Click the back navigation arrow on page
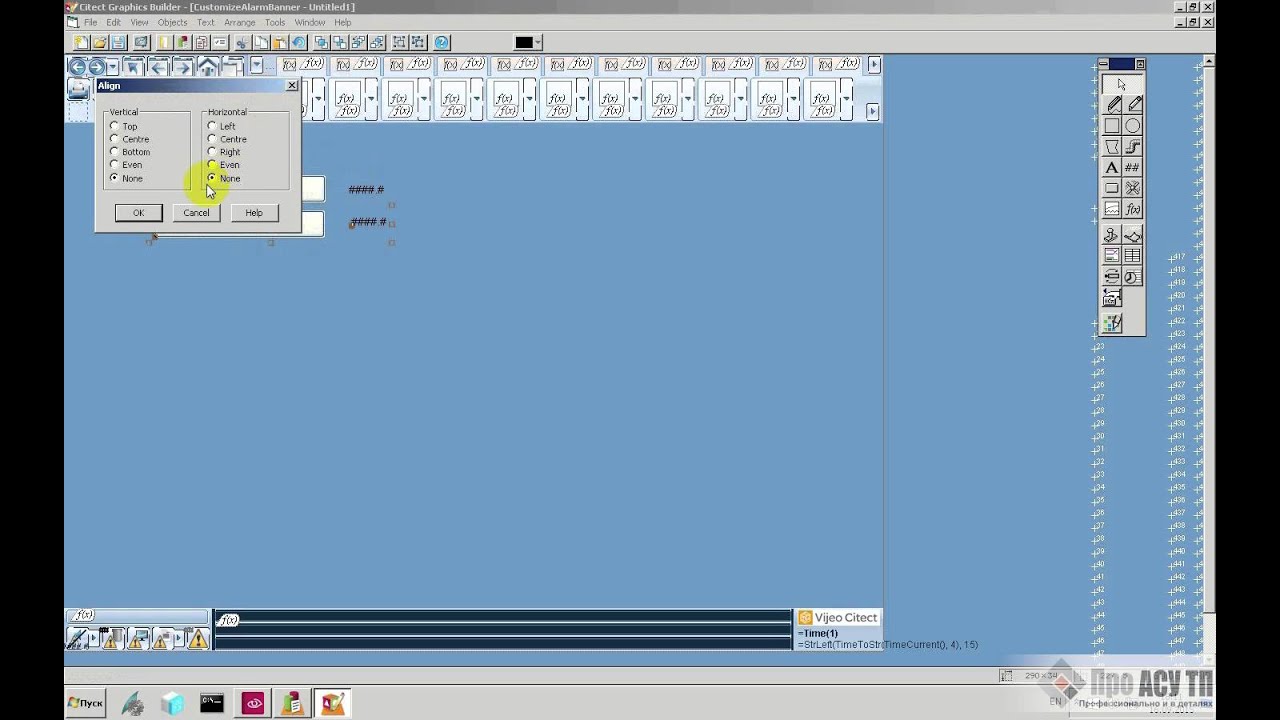Viewport: 1280px width, 720px height. (x=77, y=67)
